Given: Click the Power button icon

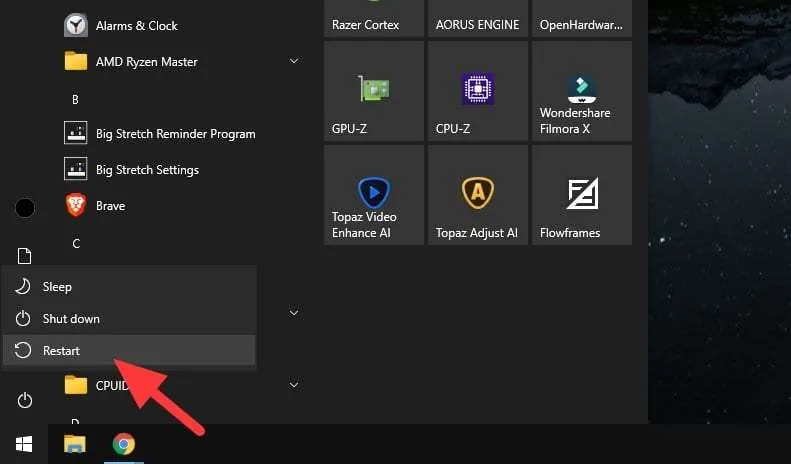Looking at the screenshot, I should [24, 400].
